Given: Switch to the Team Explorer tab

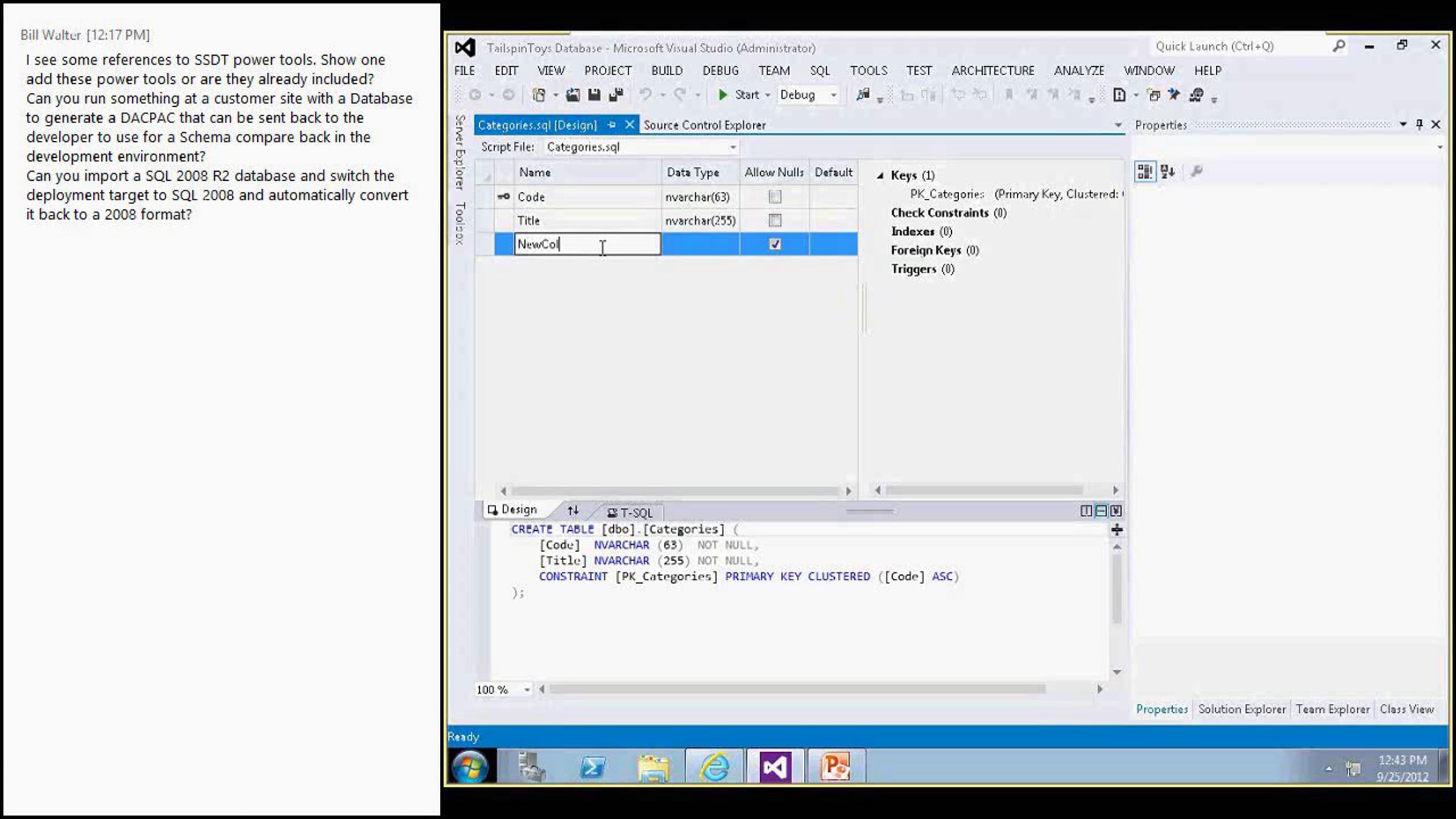Looking at the screenshot, I should 1332,709.
